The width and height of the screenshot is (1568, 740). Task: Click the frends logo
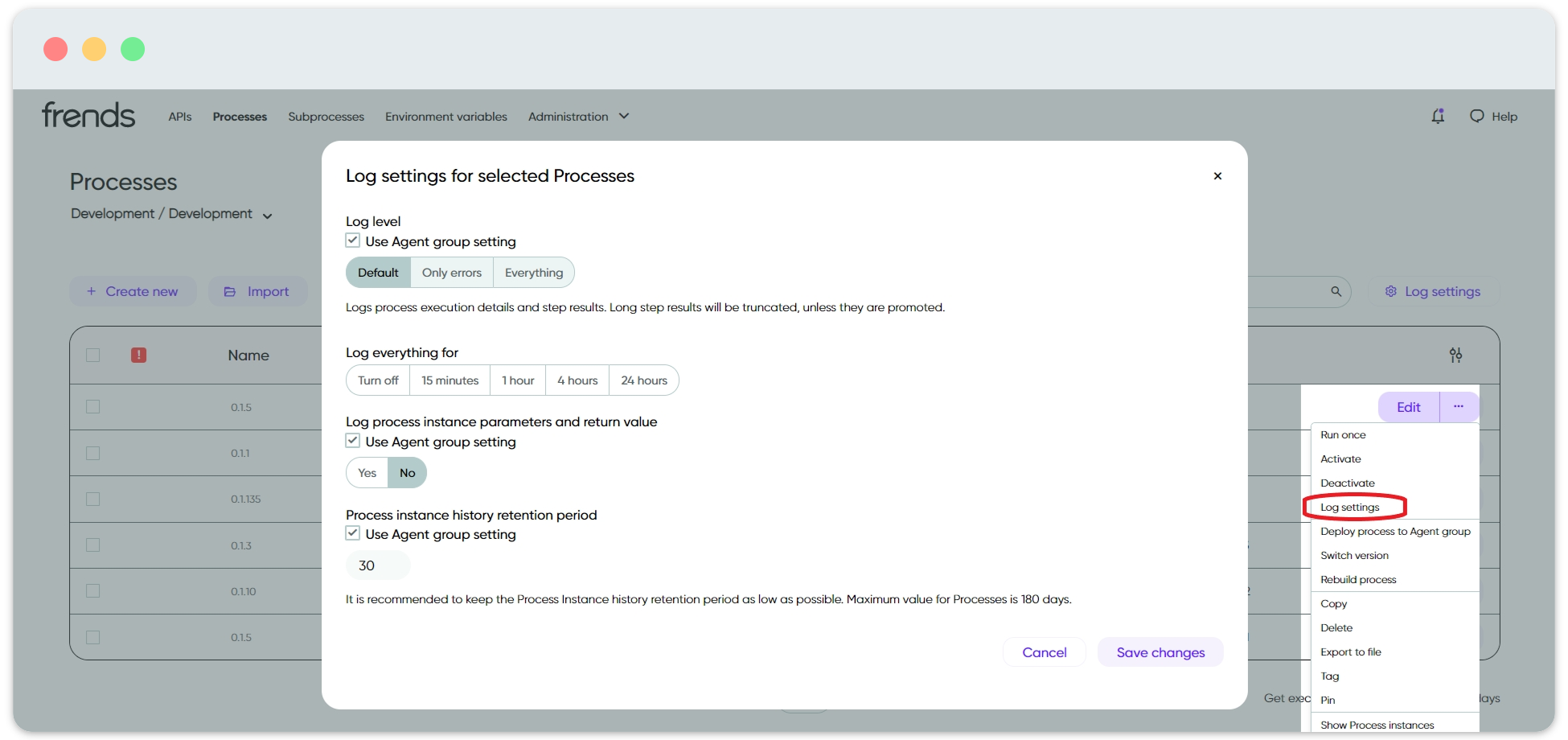88,116
